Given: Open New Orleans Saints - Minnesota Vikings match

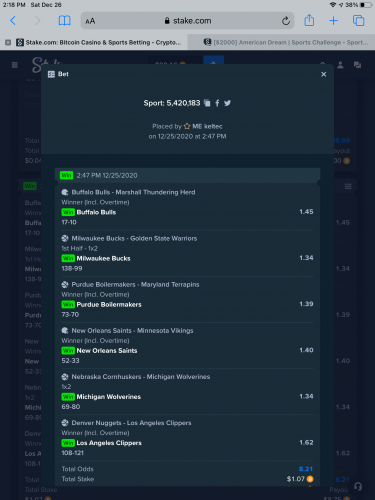Looking at the screenshot, I should click(132, 331).
